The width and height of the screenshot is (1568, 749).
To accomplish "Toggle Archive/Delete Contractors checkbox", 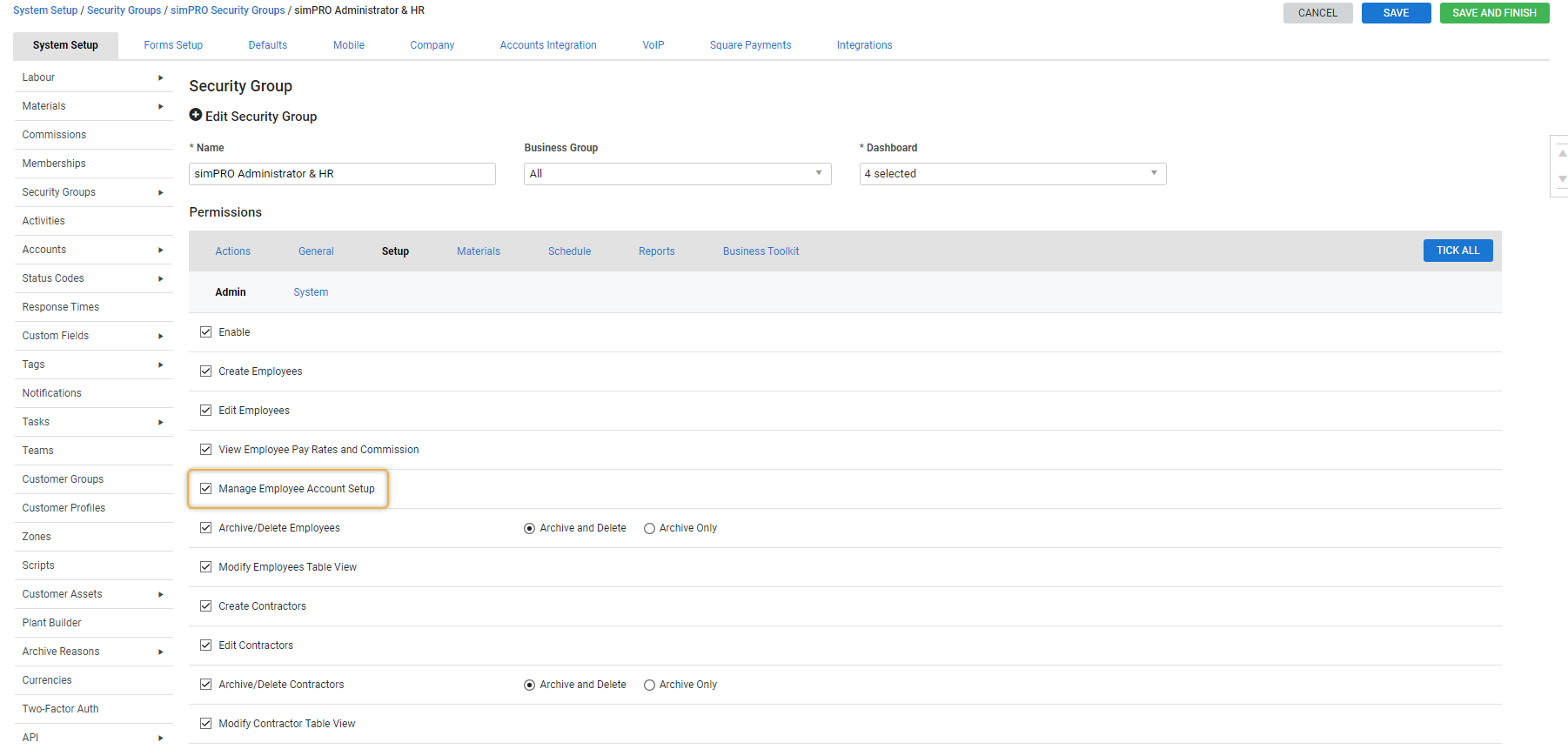I will pos(206,685).
